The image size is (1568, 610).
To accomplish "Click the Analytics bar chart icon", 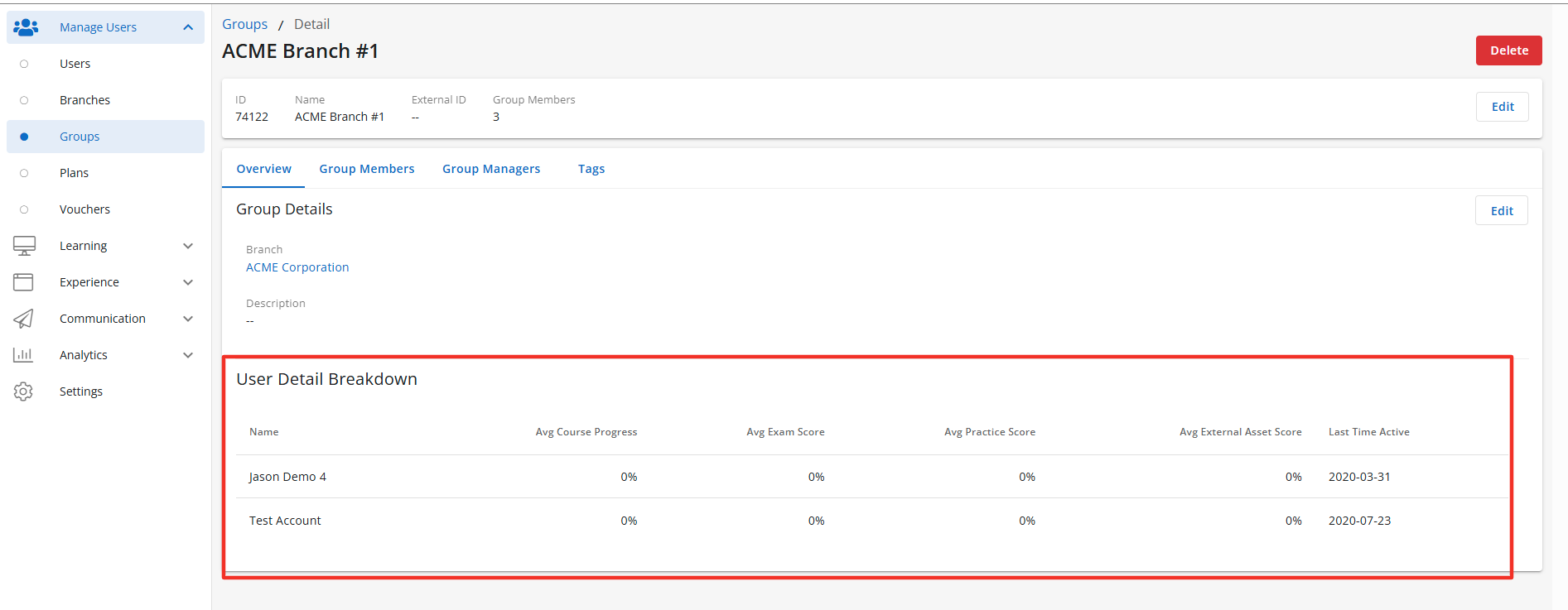I will (x=23, y=355).
